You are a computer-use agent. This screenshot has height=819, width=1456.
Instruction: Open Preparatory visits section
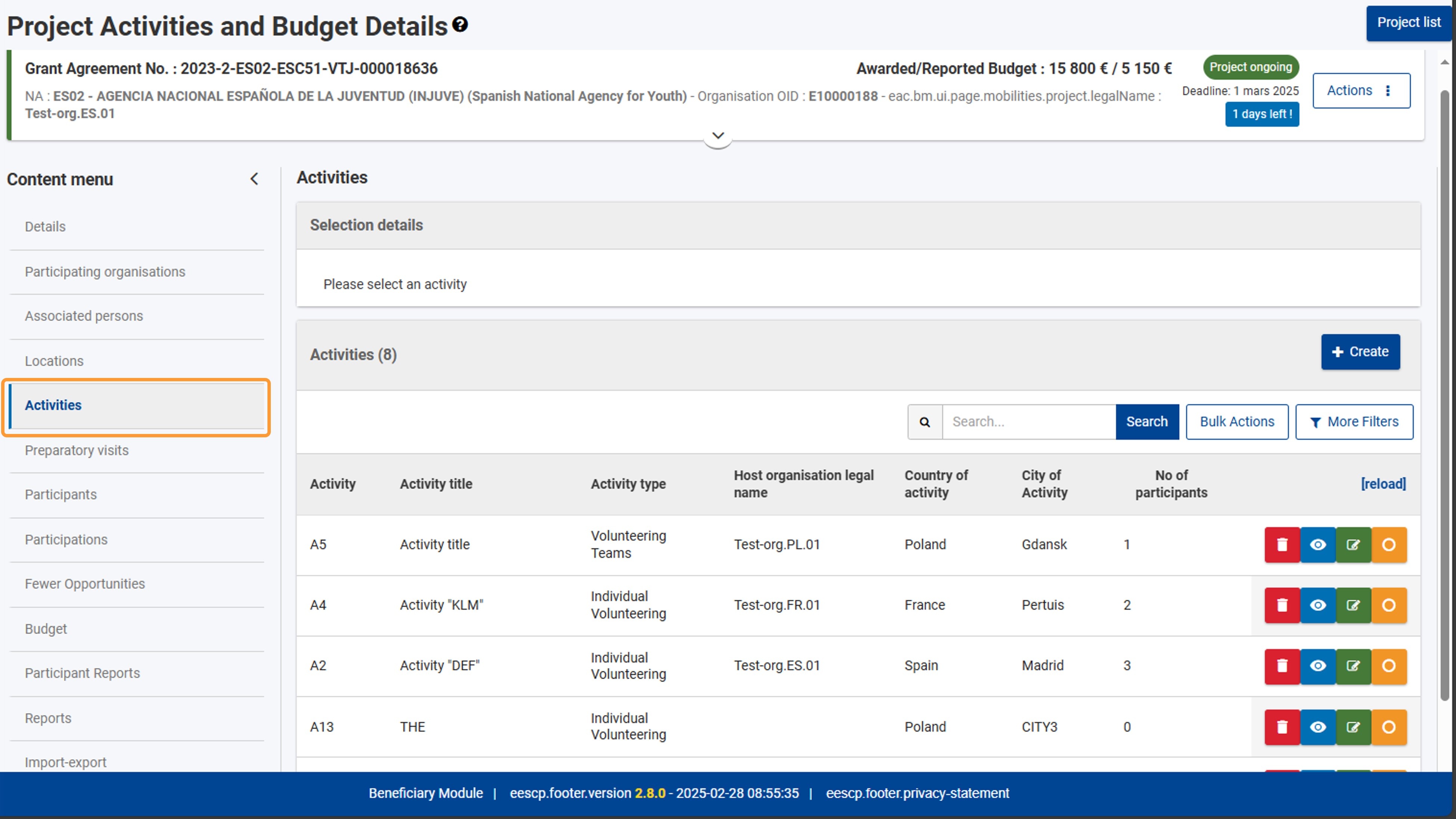coord(137,450)
